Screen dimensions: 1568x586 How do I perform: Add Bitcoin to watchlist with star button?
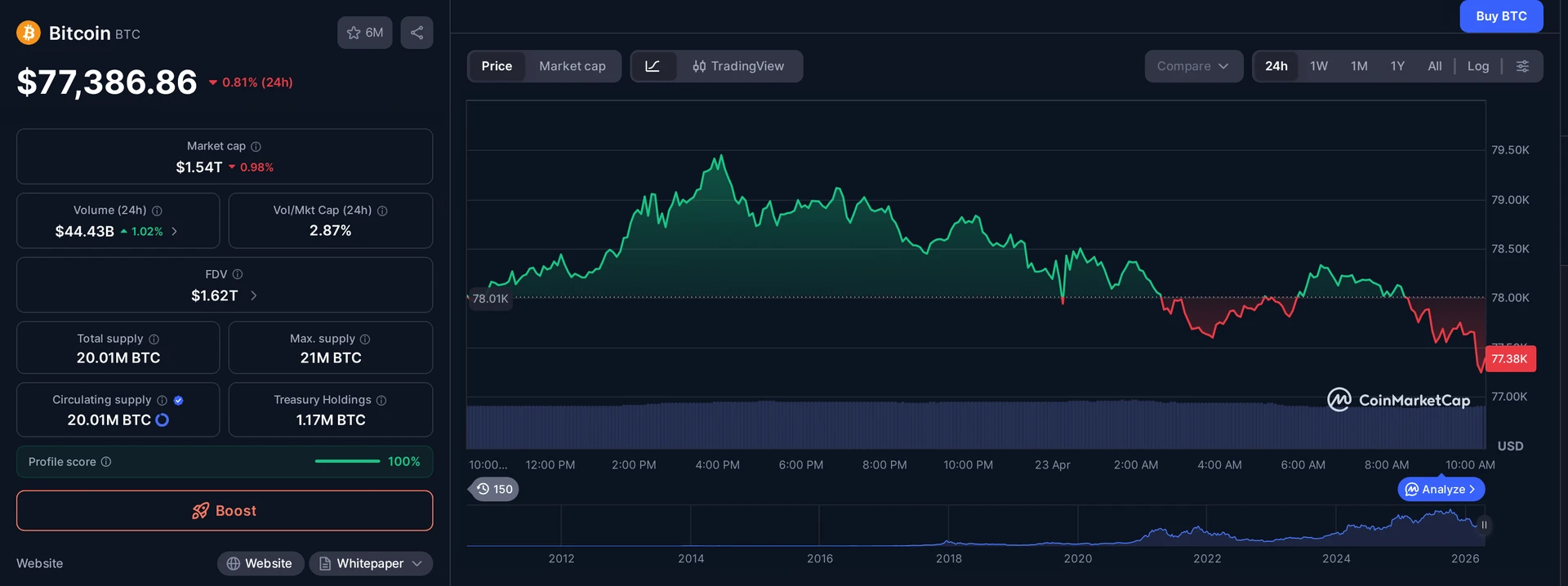[x=365, y=33]
